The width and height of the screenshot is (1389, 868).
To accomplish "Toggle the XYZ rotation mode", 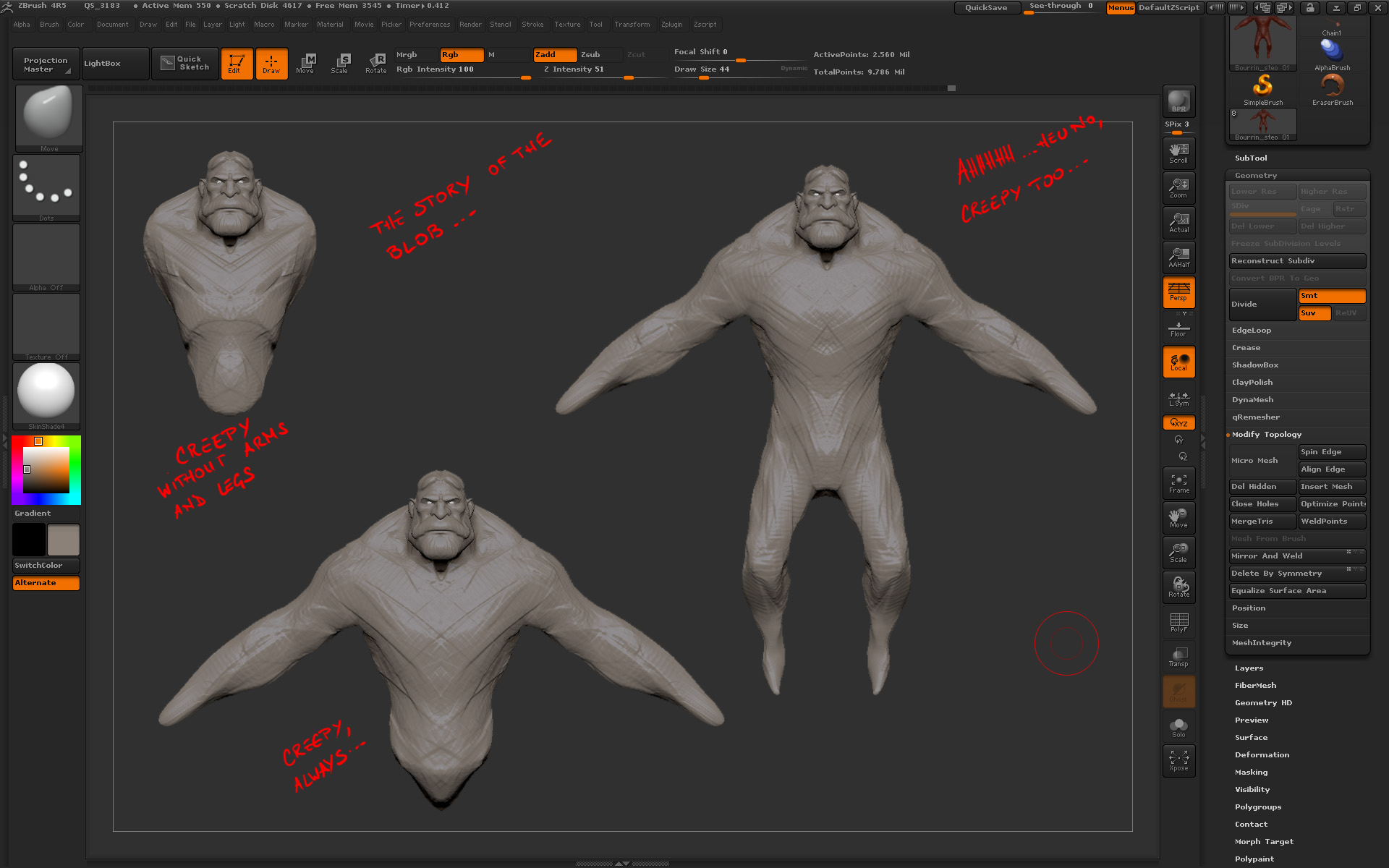I will 1178,422.
